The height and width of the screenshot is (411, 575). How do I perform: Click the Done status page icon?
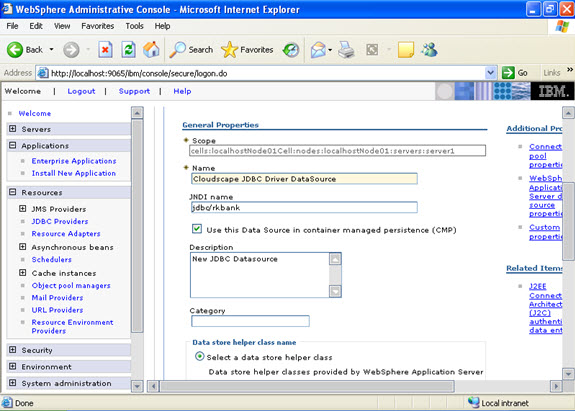(7, 403)
